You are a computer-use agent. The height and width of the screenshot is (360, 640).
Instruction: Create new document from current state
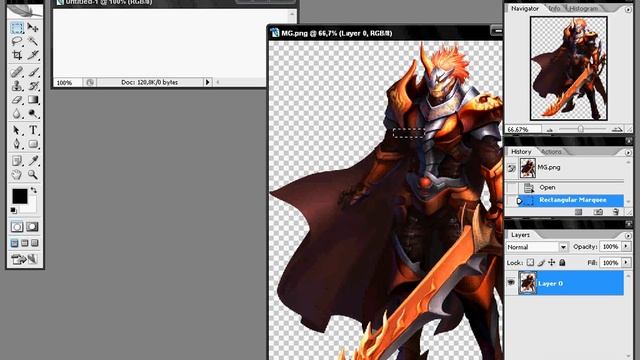pyautogui.click(x=578, y=212)
